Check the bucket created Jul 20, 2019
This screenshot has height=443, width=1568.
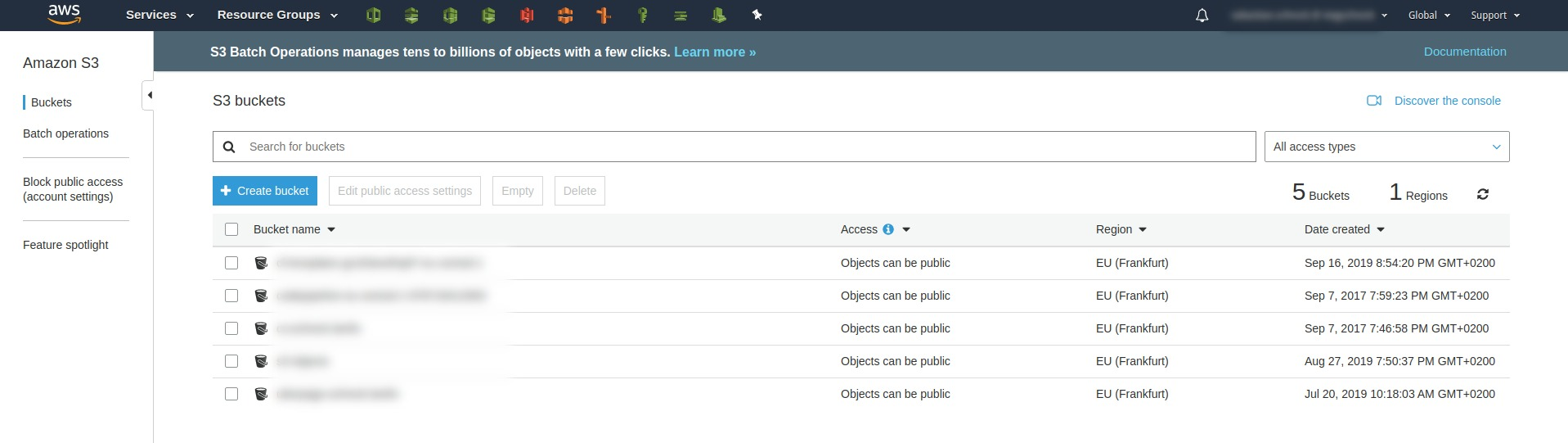[231, 394]
